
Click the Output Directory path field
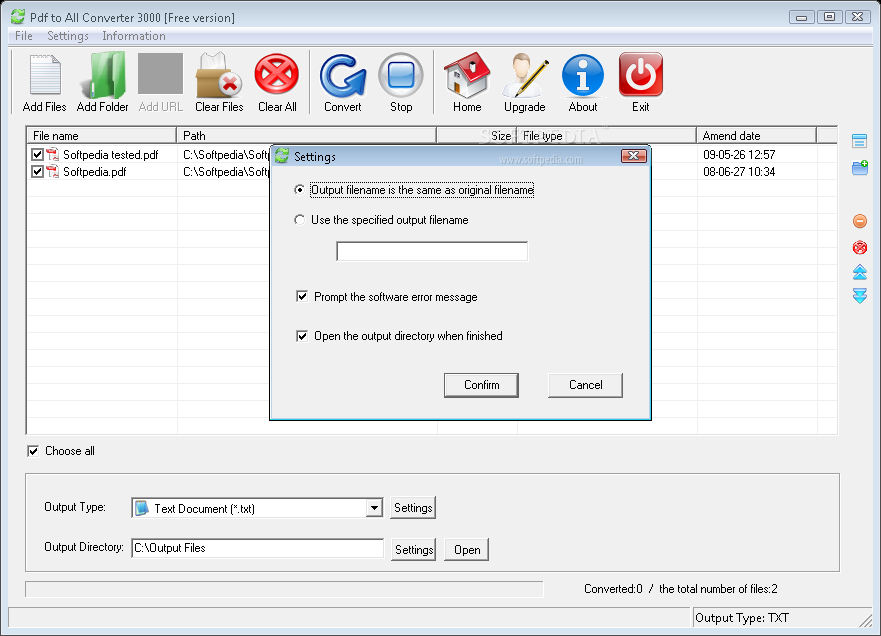tap(258, 548)
